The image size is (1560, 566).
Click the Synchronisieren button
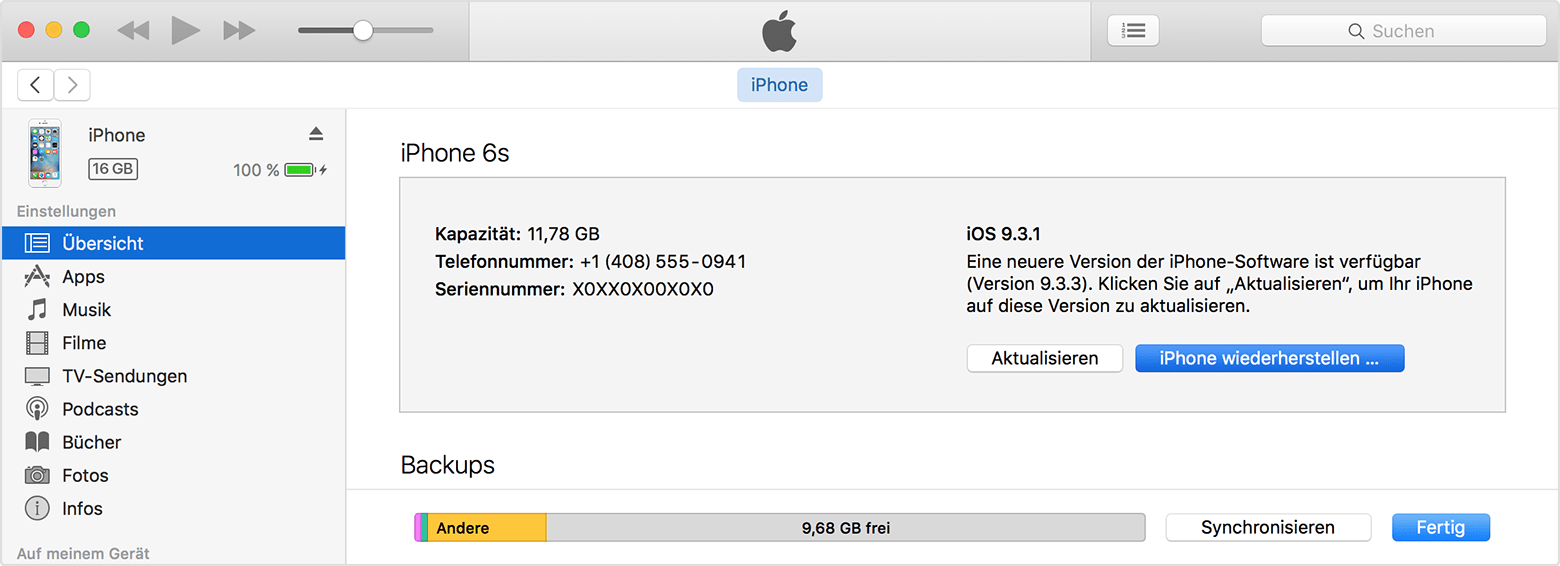[x=1267, y=527]
